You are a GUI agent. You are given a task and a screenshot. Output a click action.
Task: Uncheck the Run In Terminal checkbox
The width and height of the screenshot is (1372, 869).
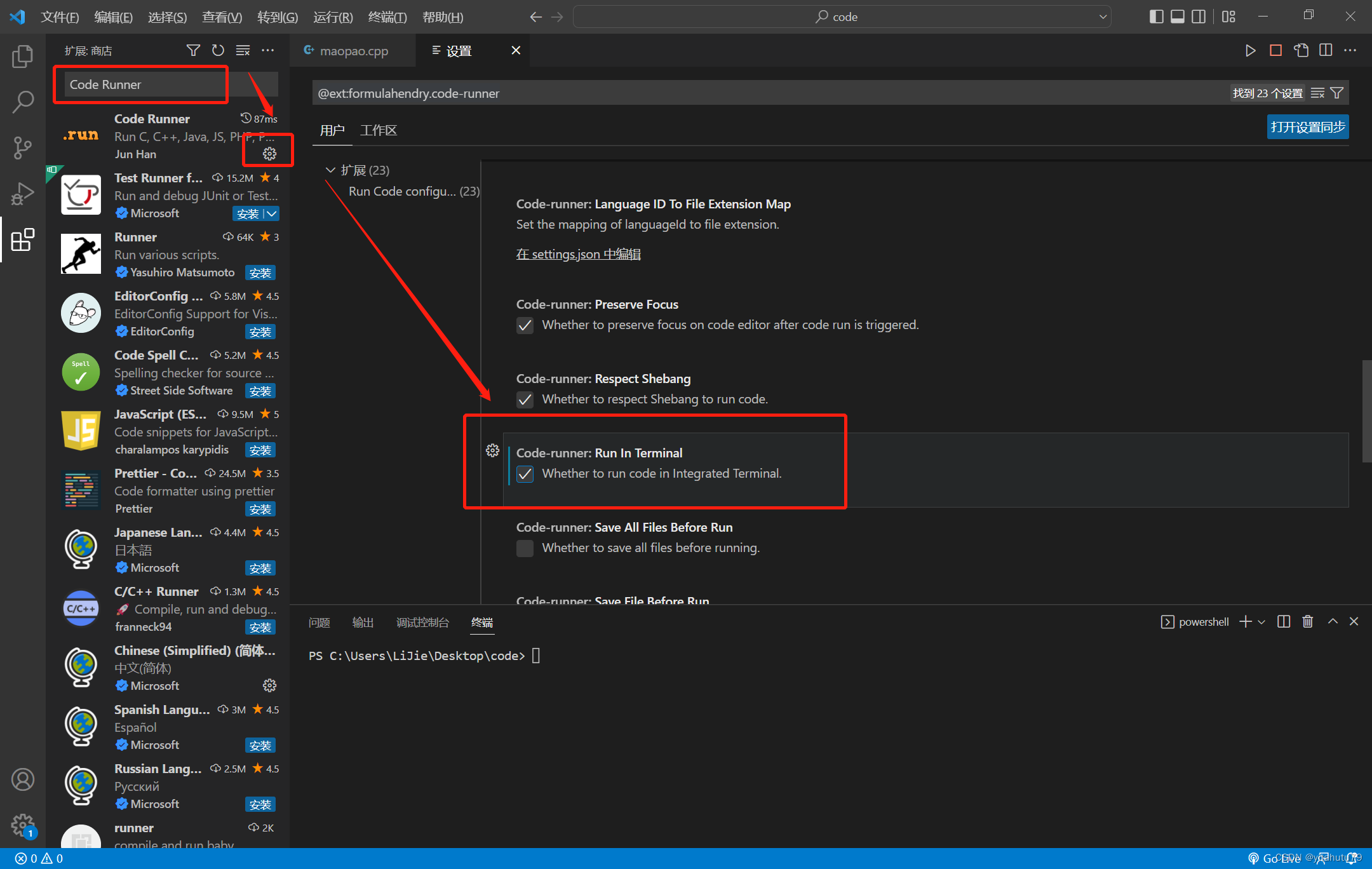525,474
